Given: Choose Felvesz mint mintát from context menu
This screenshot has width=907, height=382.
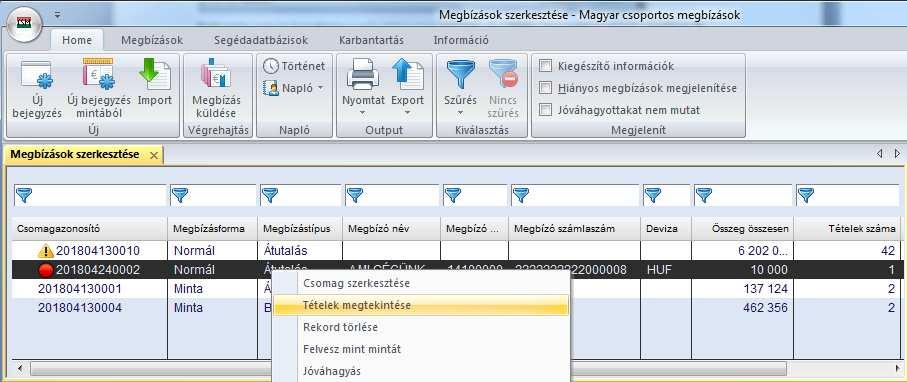Looking at the screenshot, I should click(x=421, y=349).
